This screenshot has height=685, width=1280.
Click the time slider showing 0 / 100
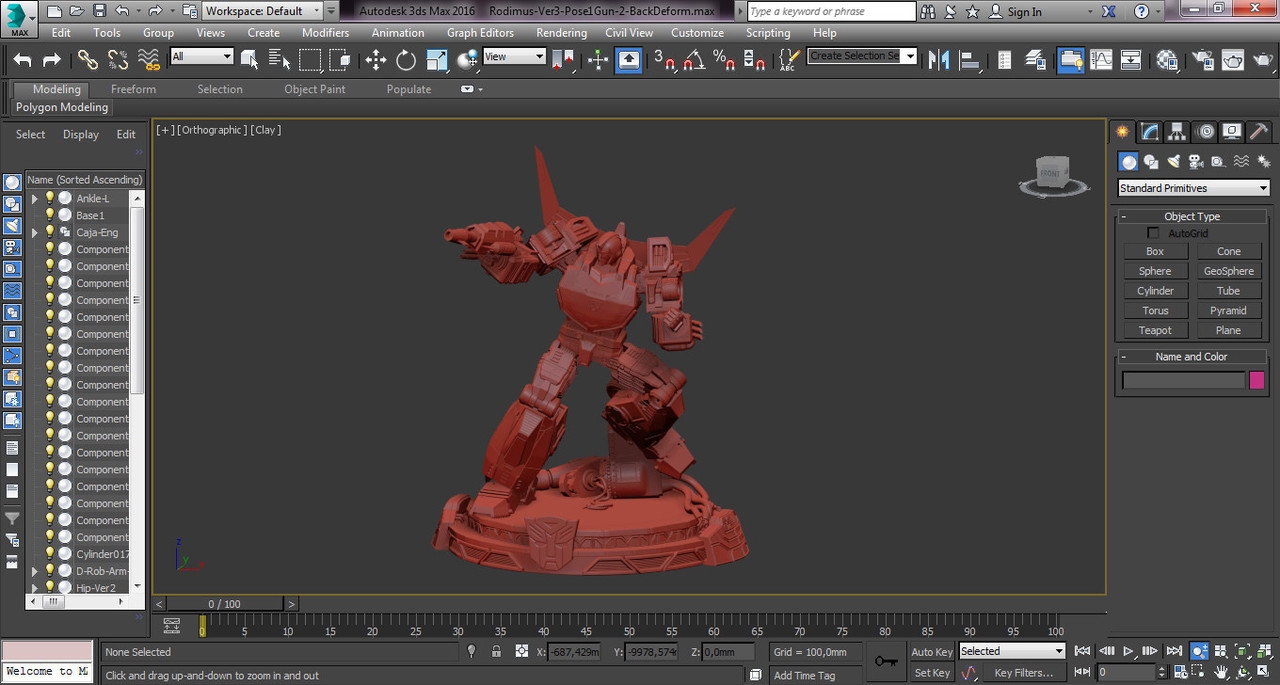pos(225,604)
